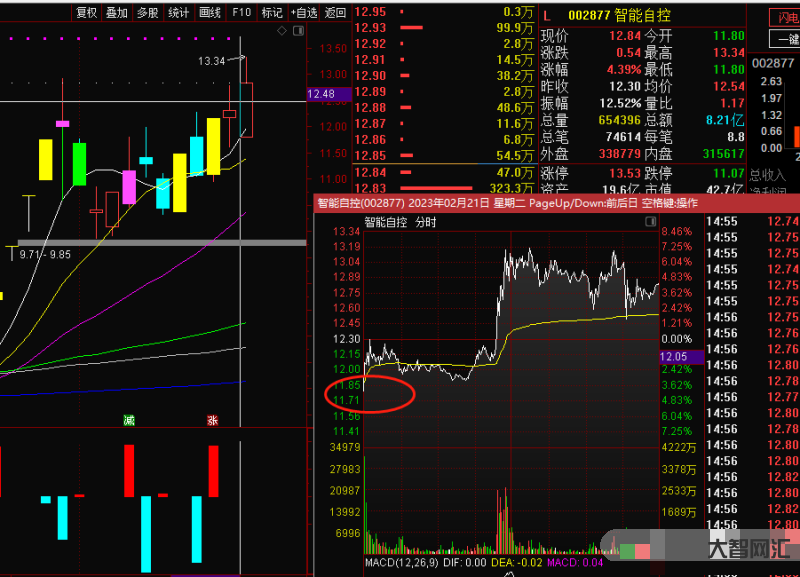Toggle the side panel icon beside the diamond
Viewport: 800px width, 577px height.
pyautogui.click(x=297, y=31)
